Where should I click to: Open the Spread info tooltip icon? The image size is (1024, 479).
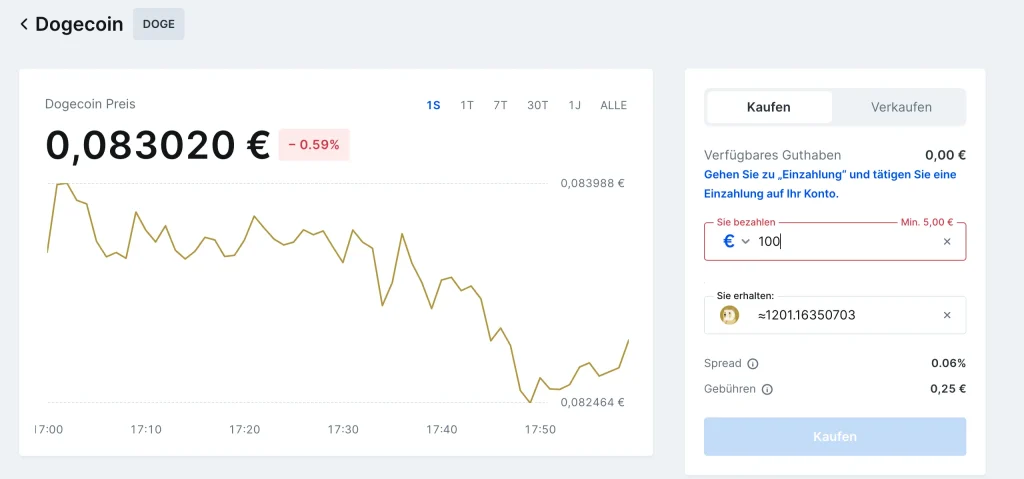pyautogui.click(x=753, y=364)
